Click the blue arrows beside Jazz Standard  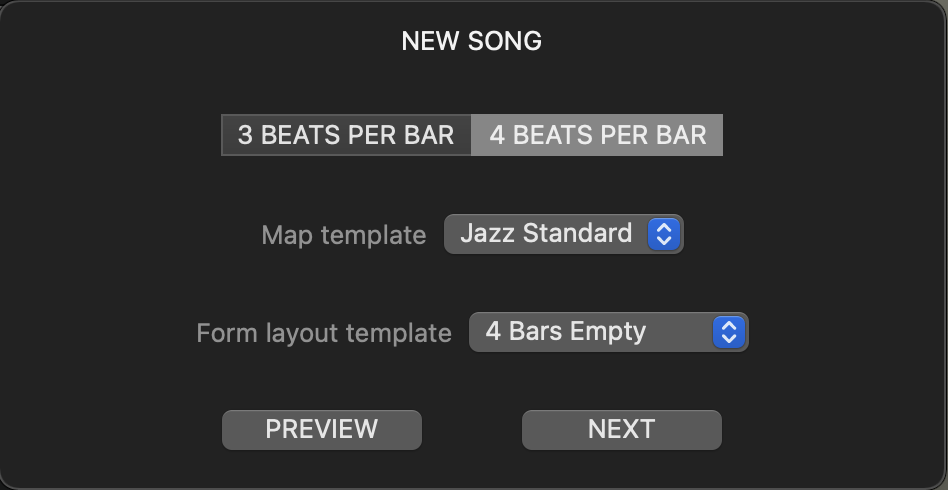click(x=664, y=234)
